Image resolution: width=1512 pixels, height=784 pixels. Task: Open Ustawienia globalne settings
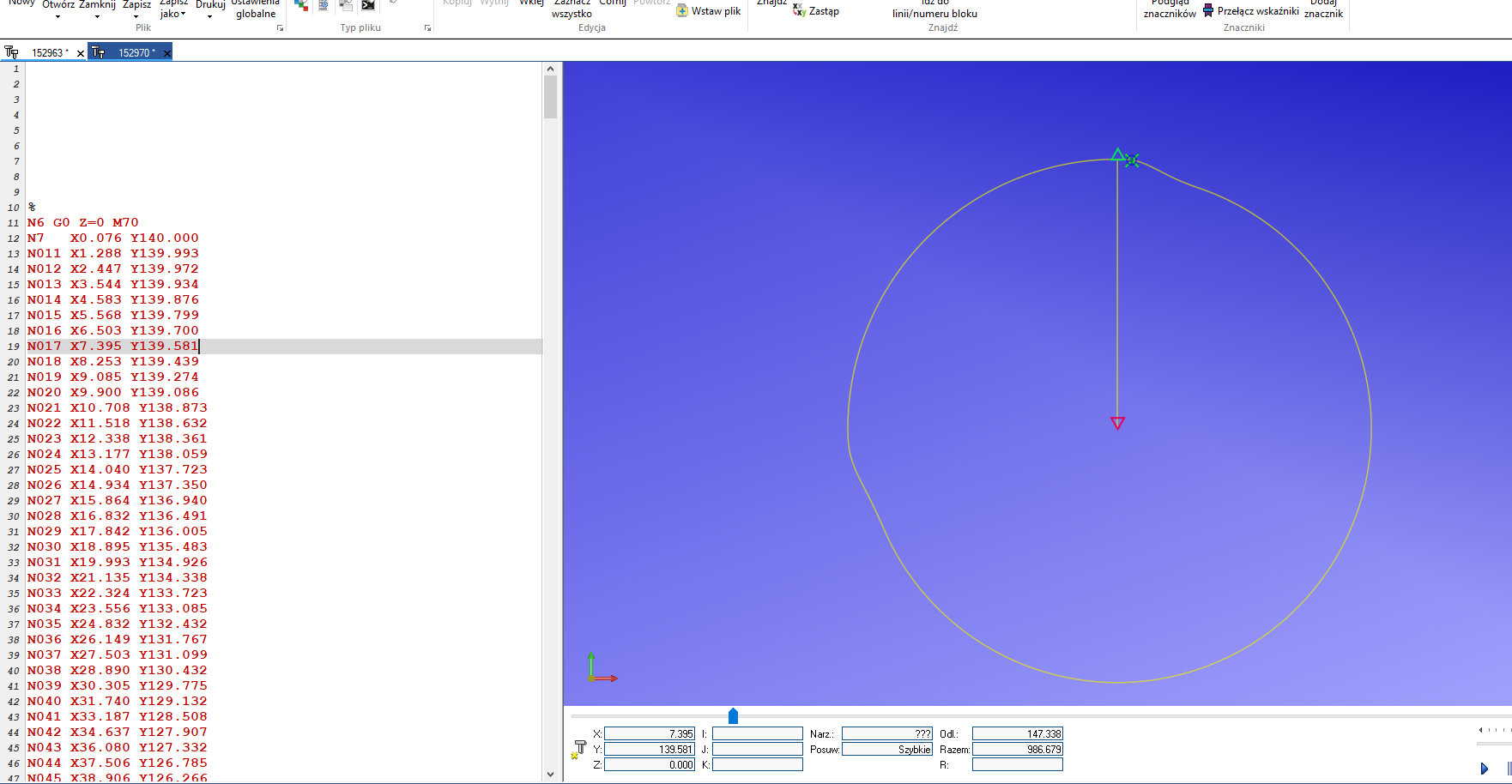tap(256, 9)
